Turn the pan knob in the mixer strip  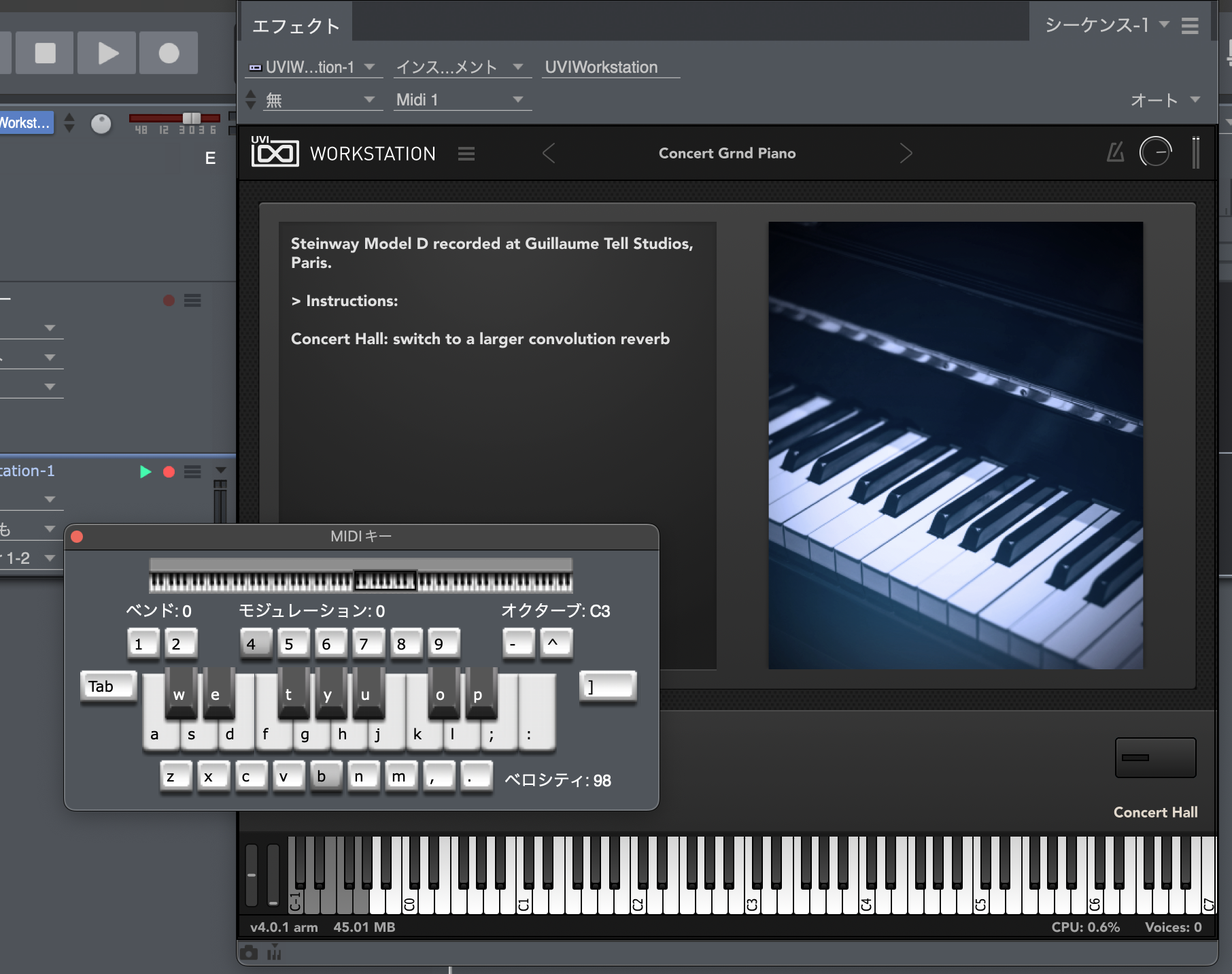[x=101, y=123]
